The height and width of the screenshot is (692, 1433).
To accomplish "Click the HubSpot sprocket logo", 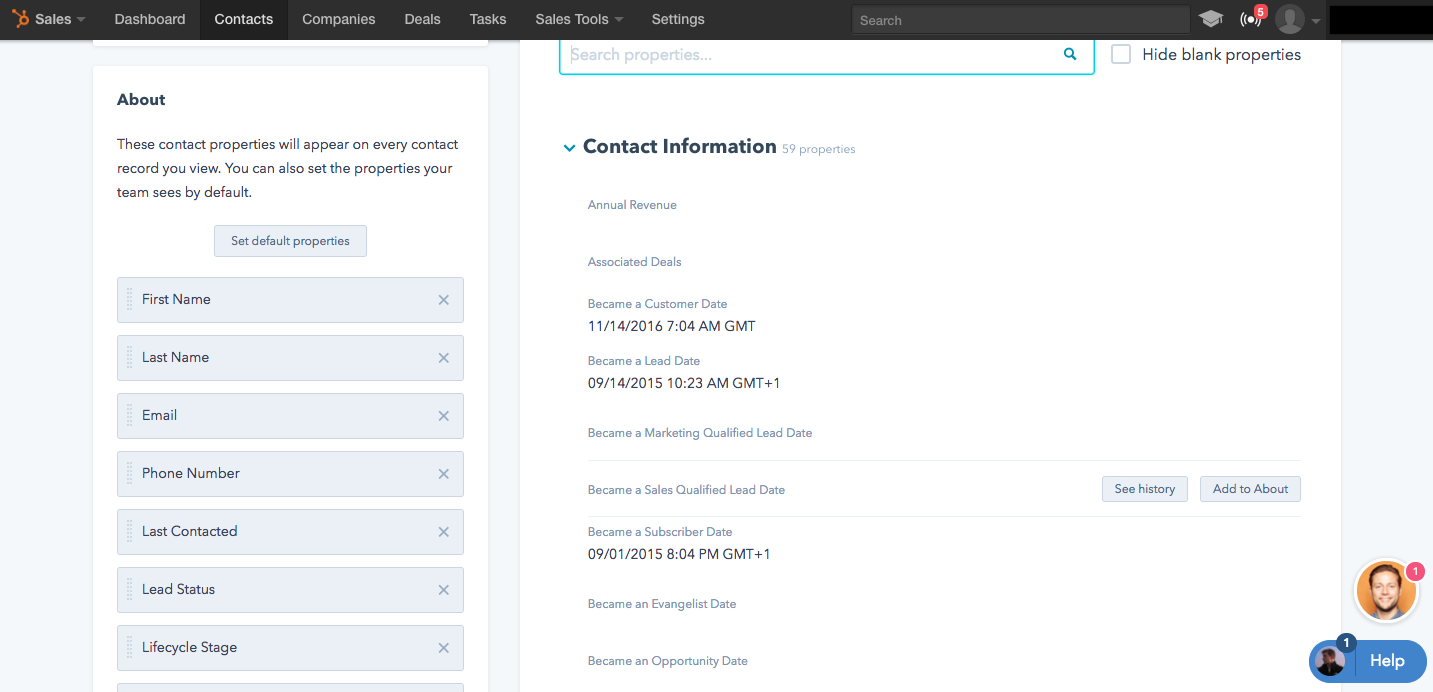I will (20, 19).
